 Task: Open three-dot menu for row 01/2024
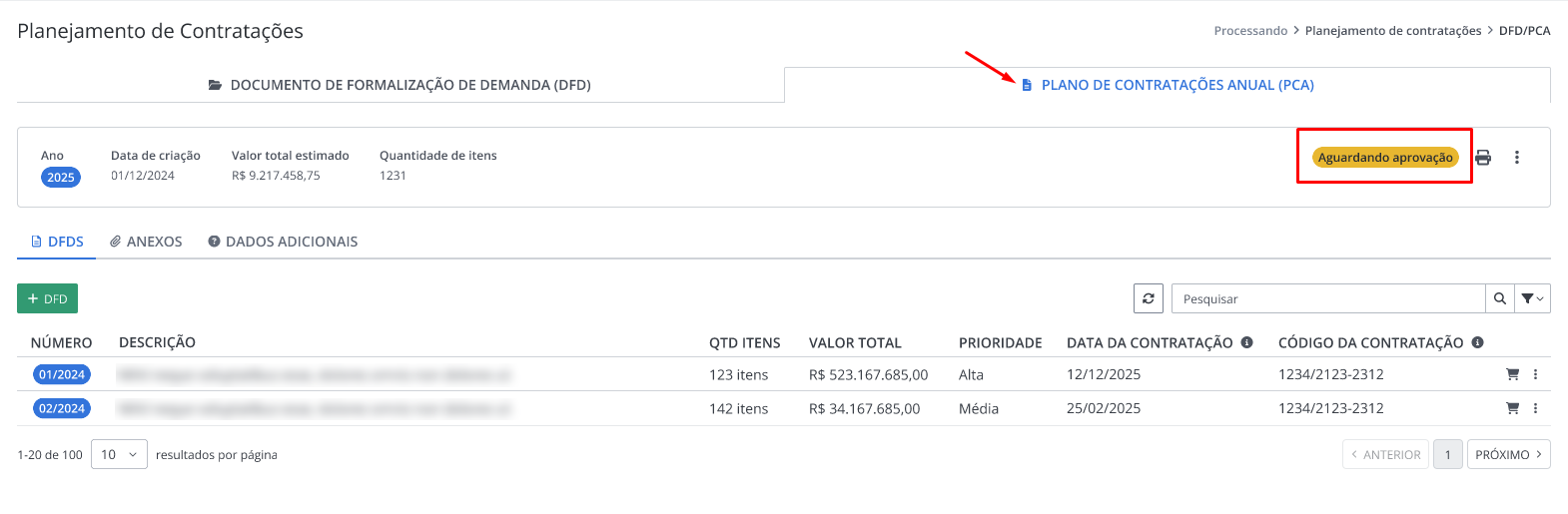pyautogui.click(x=1535, y=374)
